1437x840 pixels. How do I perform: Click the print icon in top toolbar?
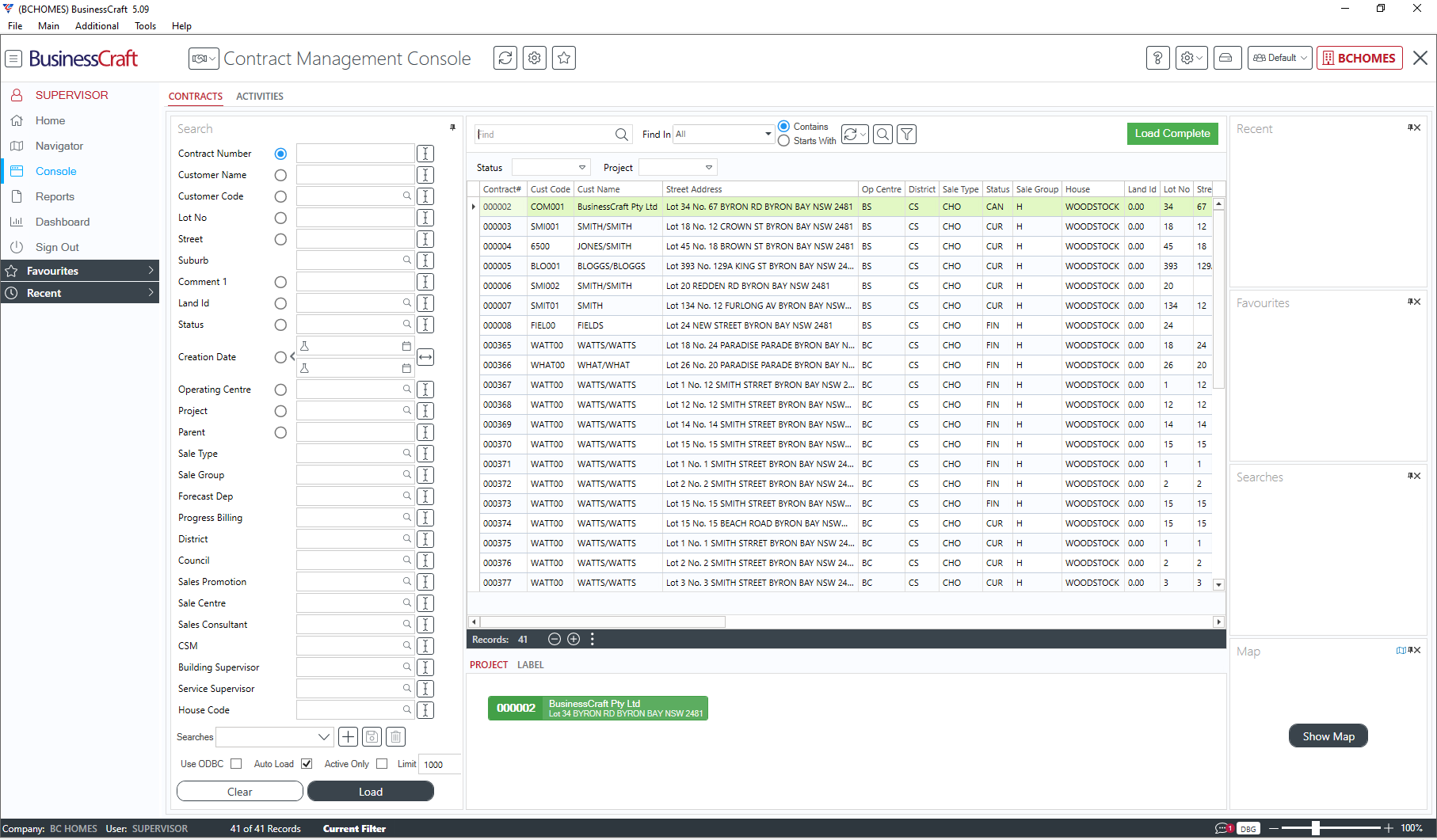1226,58
